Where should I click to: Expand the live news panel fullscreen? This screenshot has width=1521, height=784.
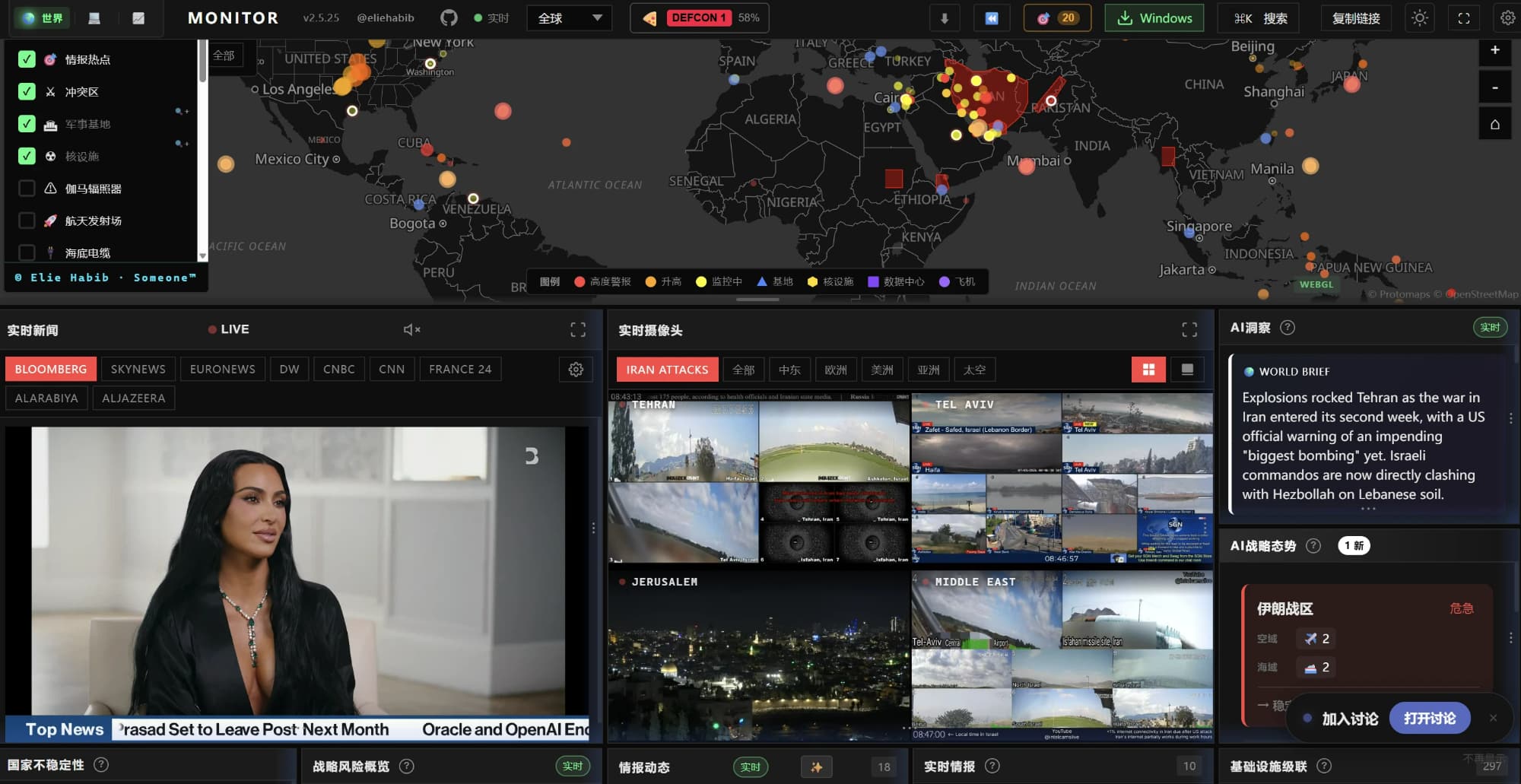[x=578, y=329]
